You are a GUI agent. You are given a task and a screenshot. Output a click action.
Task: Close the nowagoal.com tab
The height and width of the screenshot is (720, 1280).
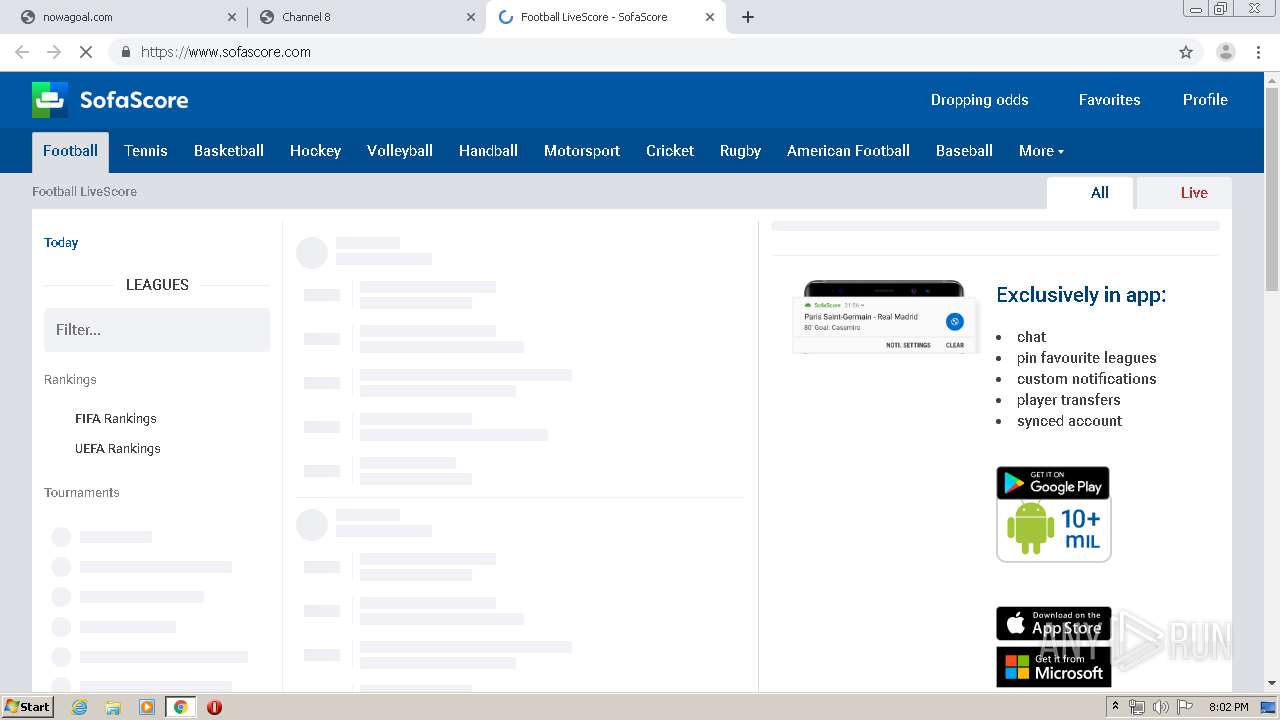[232, 17]
